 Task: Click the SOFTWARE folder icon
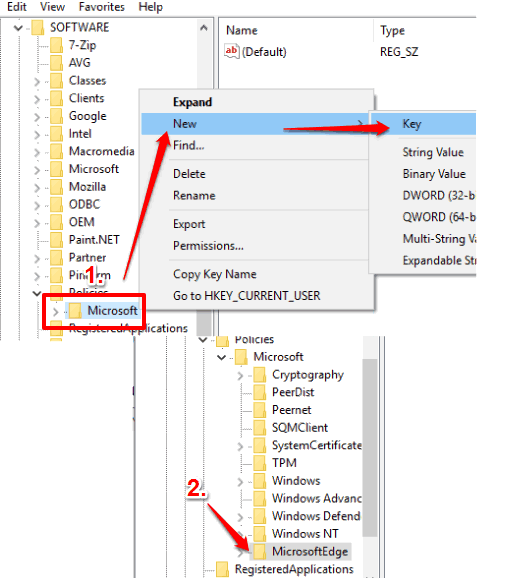point(38,28)
